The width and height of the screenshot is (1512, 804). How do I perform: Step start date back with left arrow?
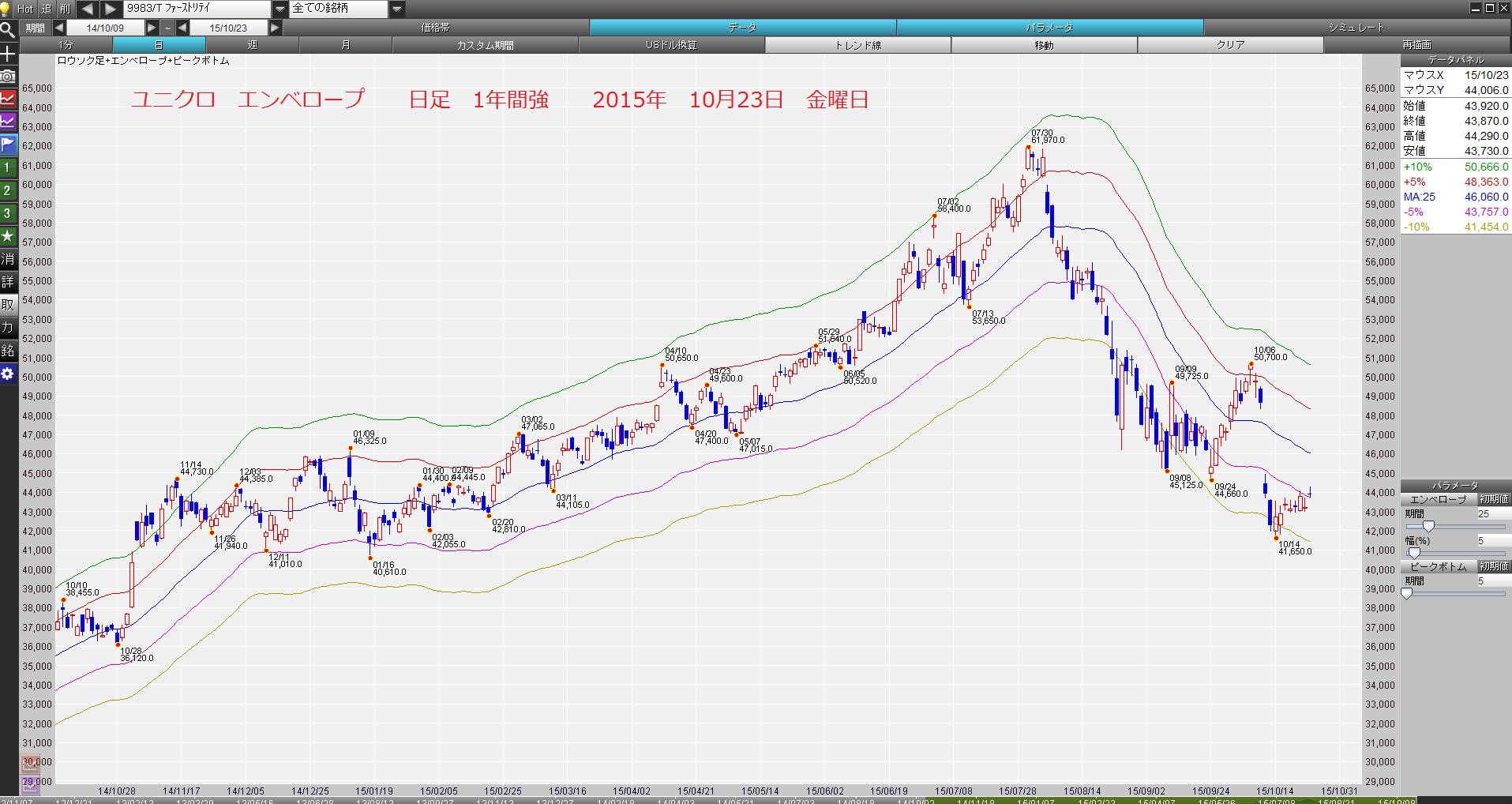[59, 28]
